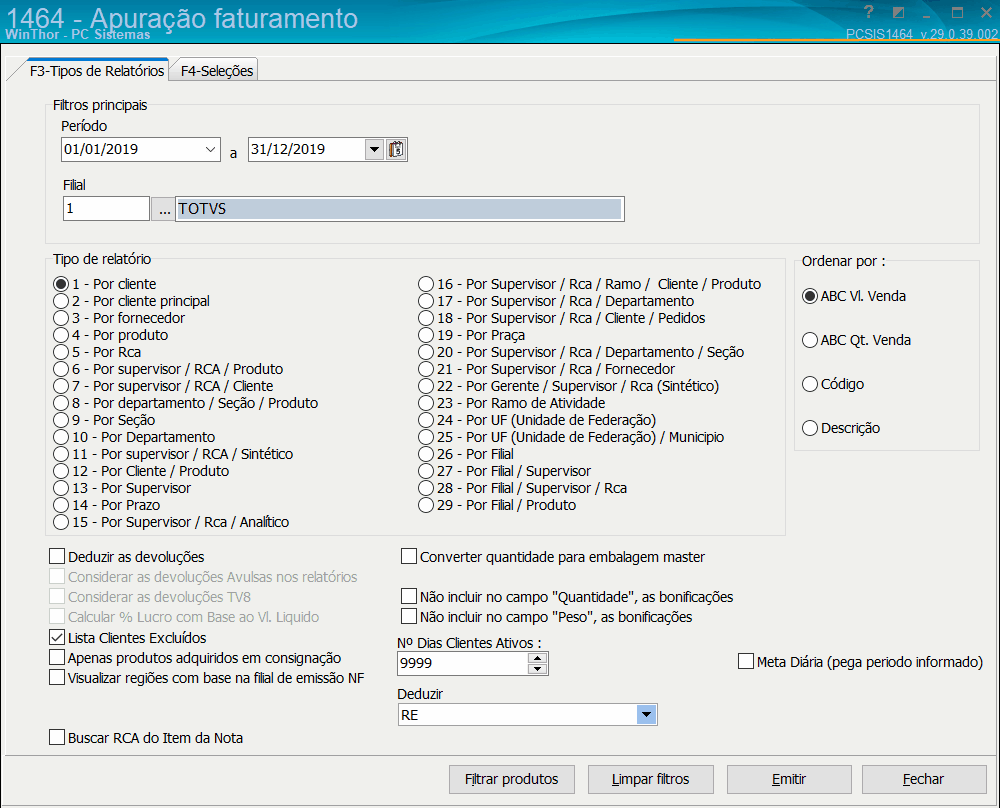Click the Filial code input field
Image resolution: width=1000 pixels, height=808 pixels.
click(106, 209)
